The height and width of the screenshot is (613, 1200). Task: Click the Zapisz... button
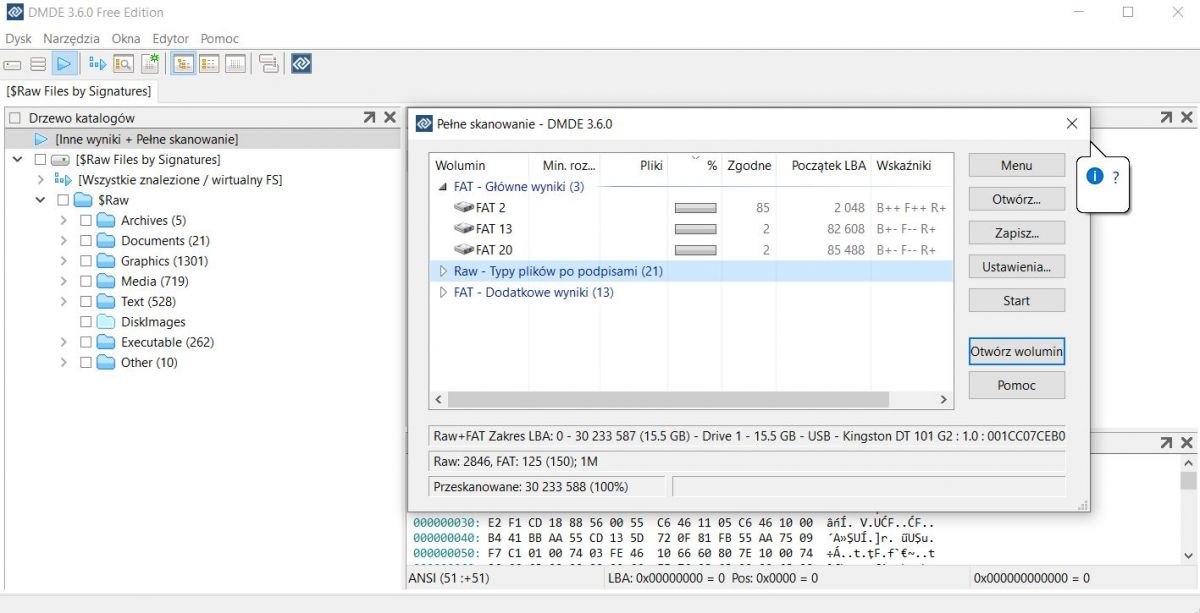click(1016, 233)
